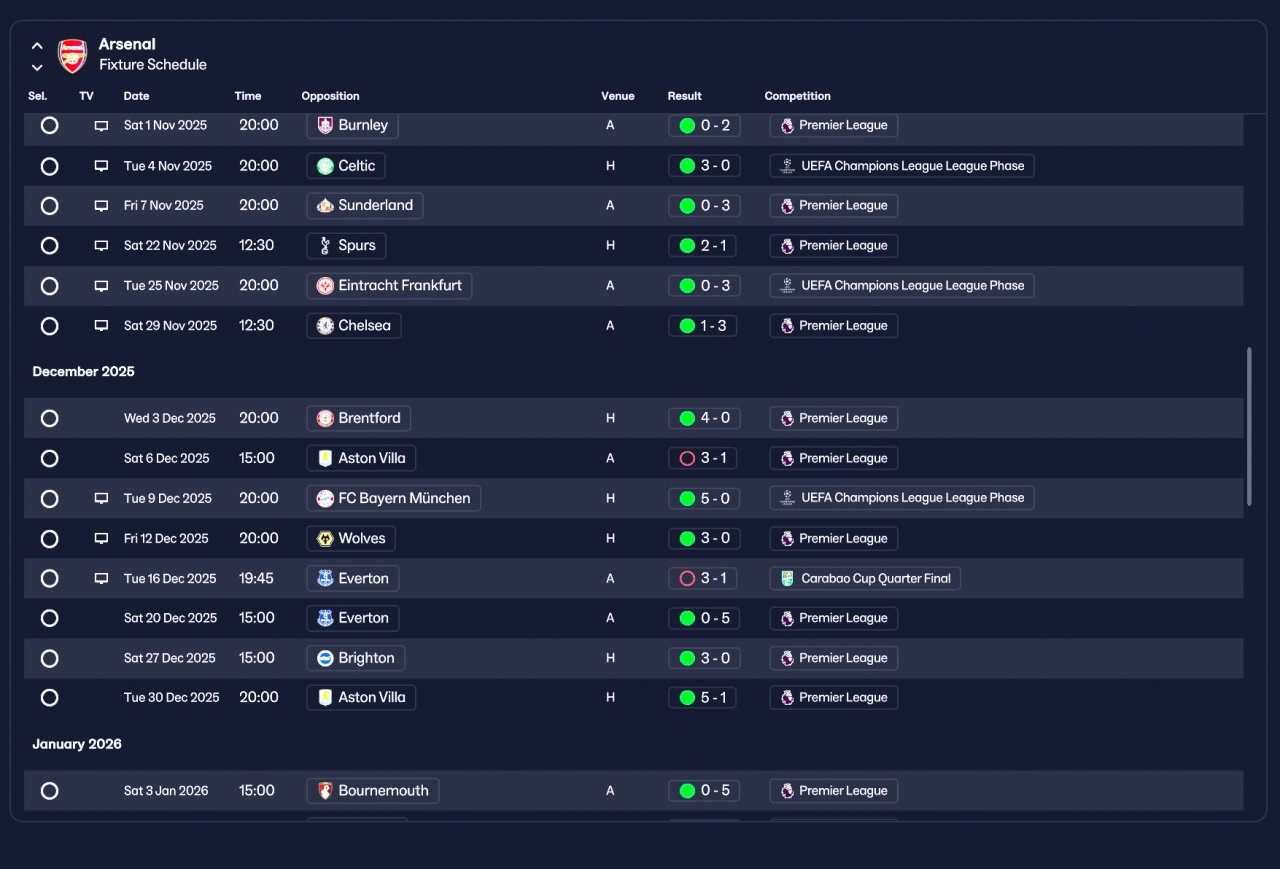Screen dimensions: 1280x869
Task: Select the radio circle for Eintracht Frankfurt fixture
Action: (49, 286)
